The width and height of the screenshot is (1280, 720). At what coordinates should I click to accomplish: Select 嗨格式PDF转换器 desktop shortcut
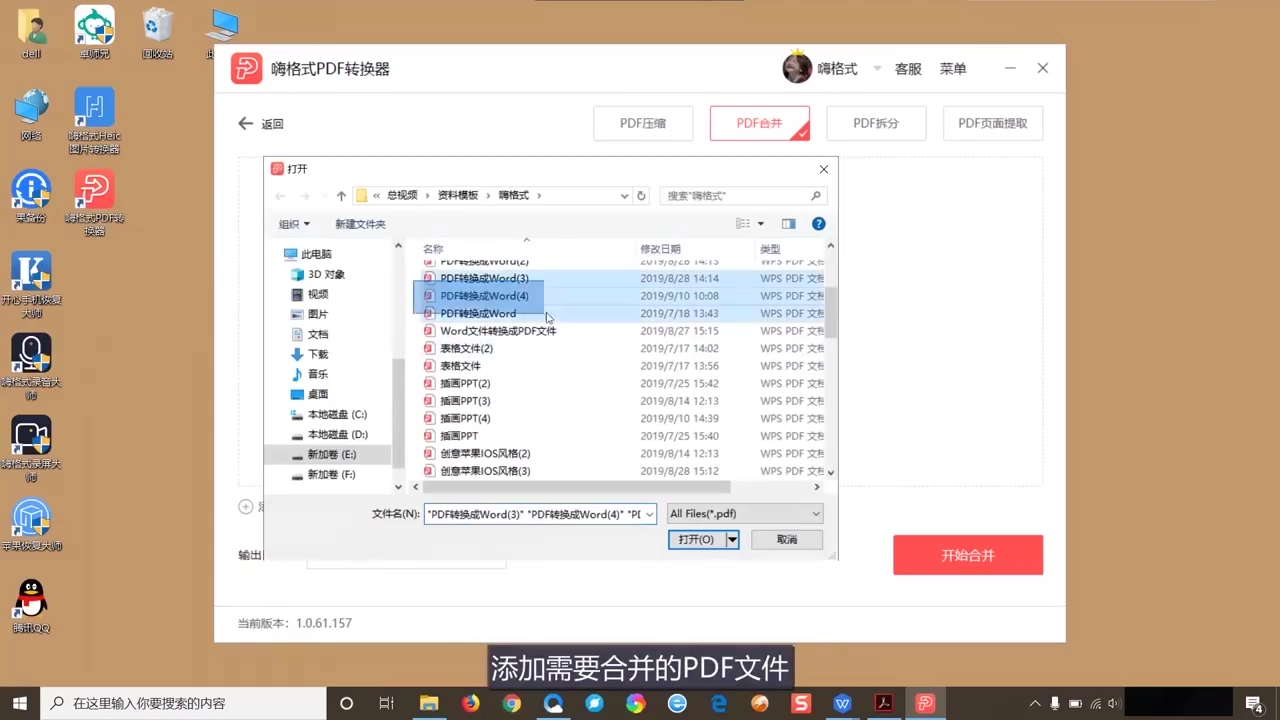click(94, 203)
